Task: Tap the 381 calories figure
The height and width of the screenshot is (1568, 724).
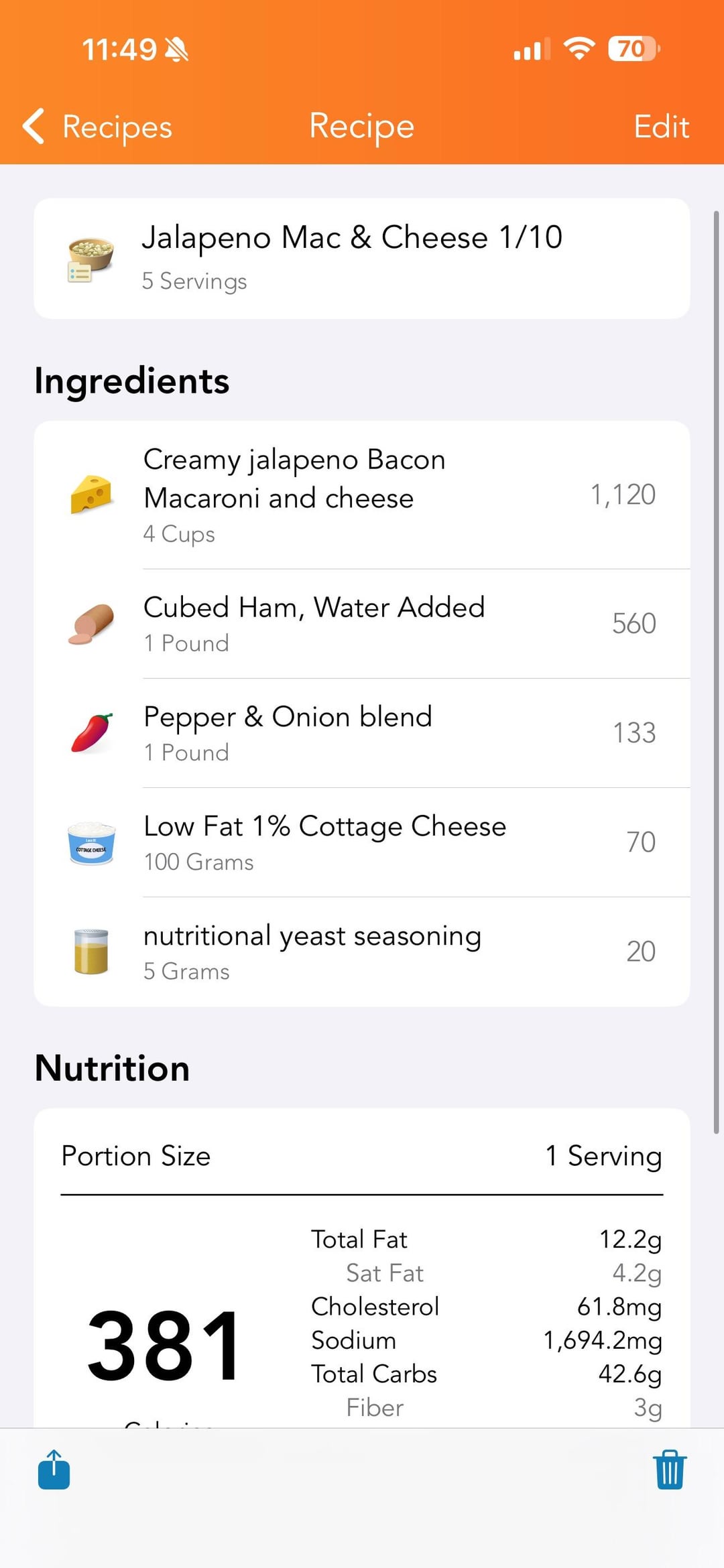Action: tap(164, 1347)
